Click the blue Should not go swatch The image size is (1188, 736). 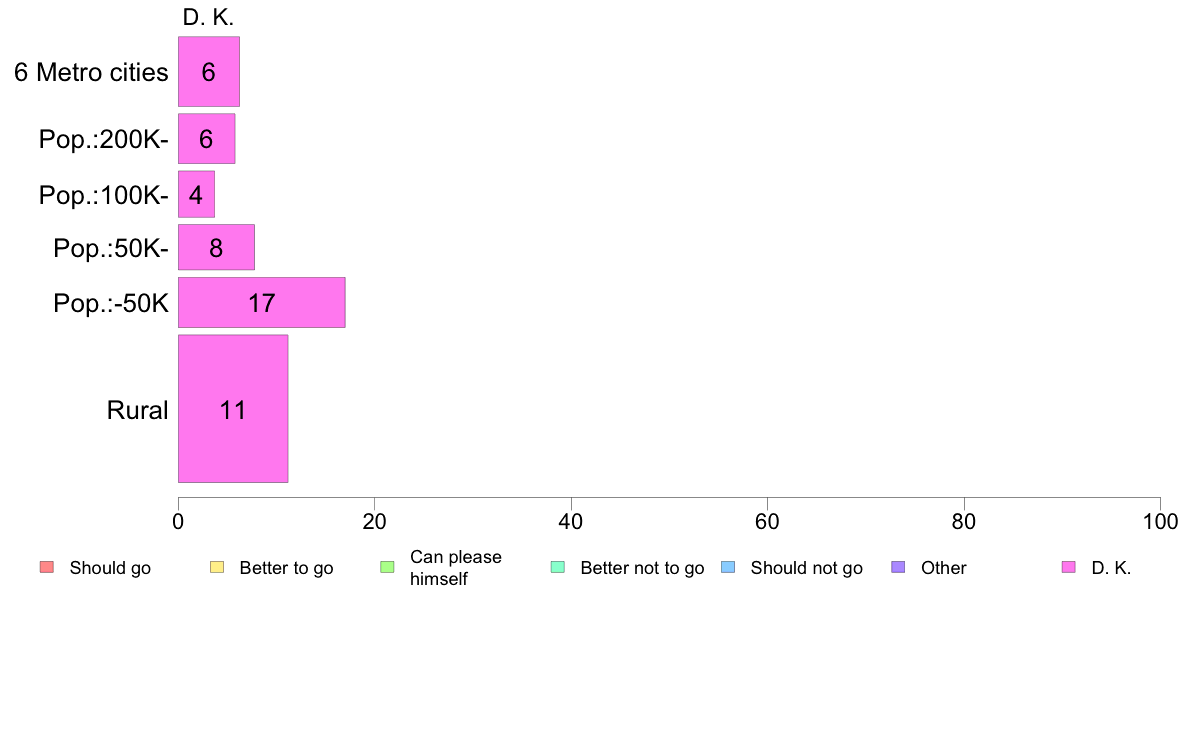pos(727,568)
